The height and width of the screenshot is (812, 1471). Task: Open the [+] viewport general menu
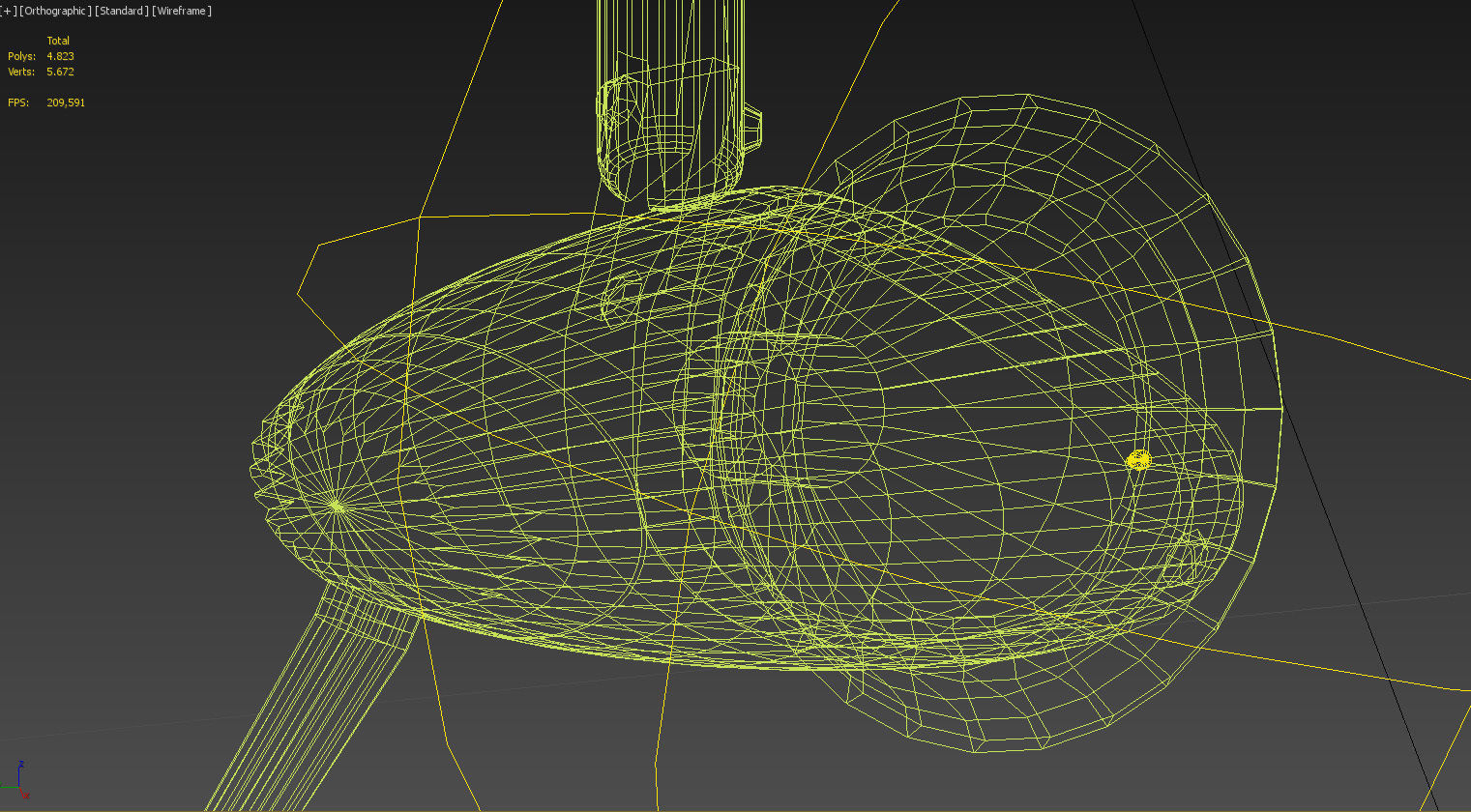pos(8,11)
